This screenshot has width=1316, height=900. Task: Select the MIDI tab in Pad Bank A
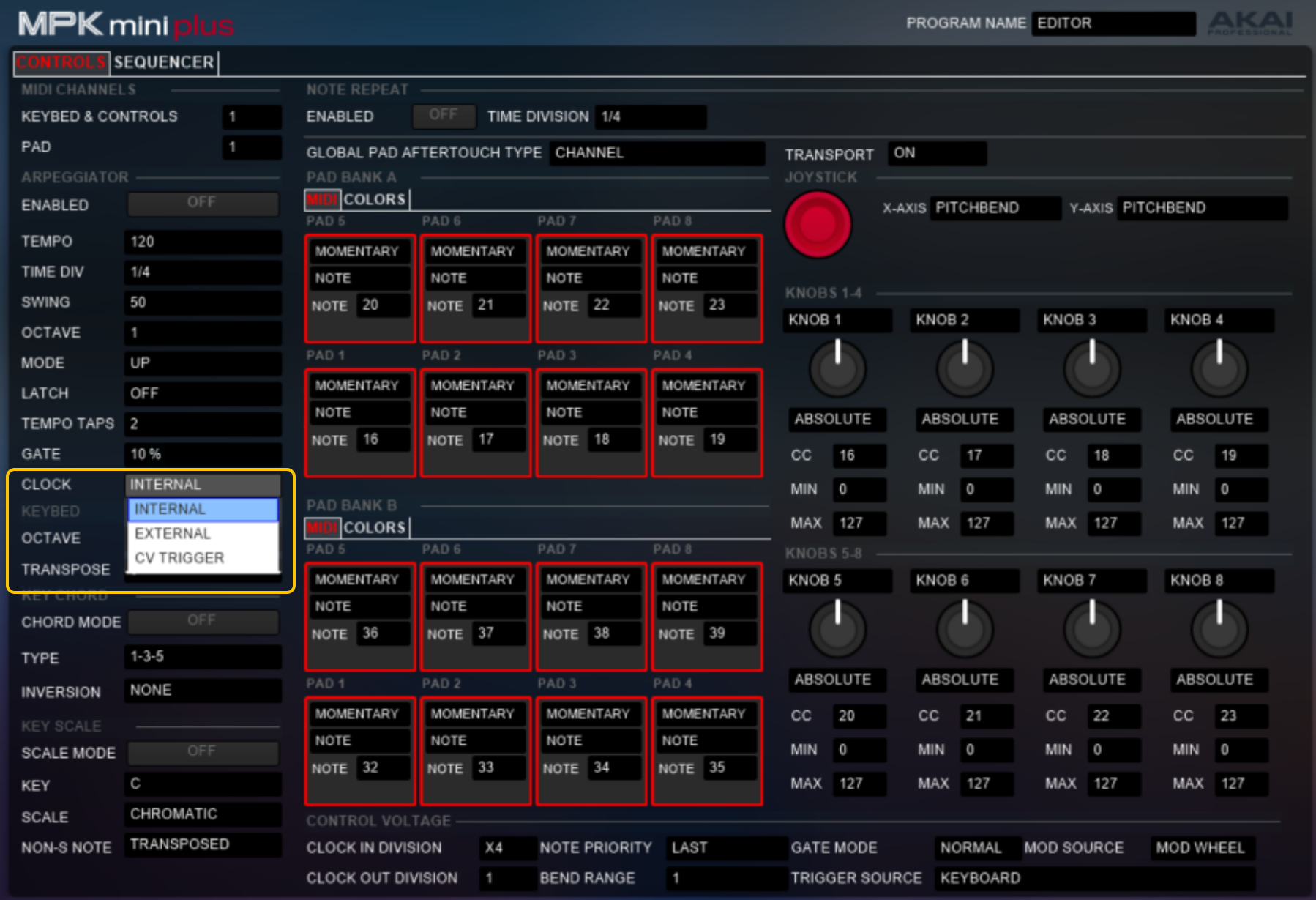pos(322,199)
